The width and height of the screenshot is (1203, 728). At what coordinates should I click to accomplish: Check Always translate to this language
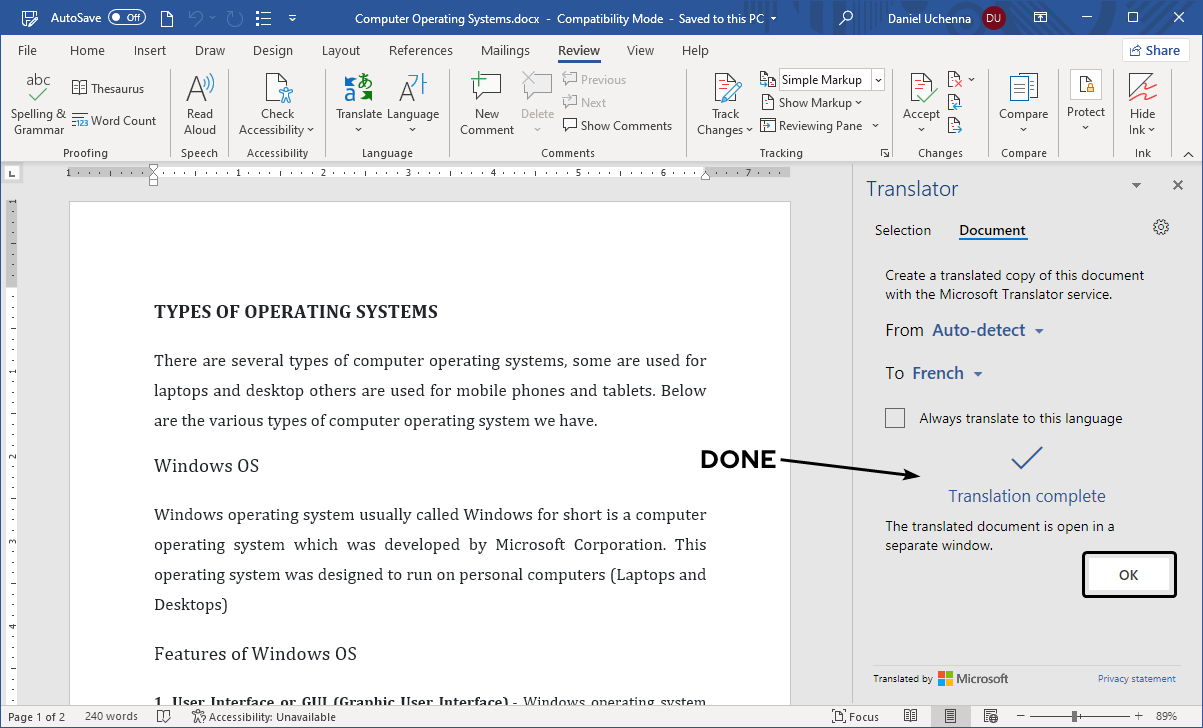click(x=895, y=417)
